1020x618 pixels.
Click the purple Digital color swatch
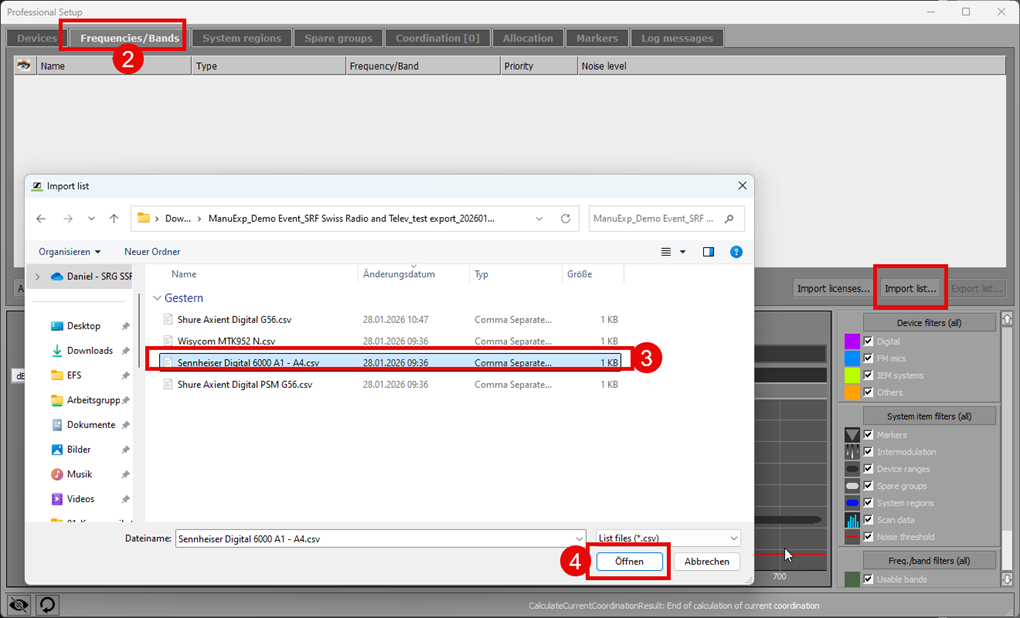[852, 341]
